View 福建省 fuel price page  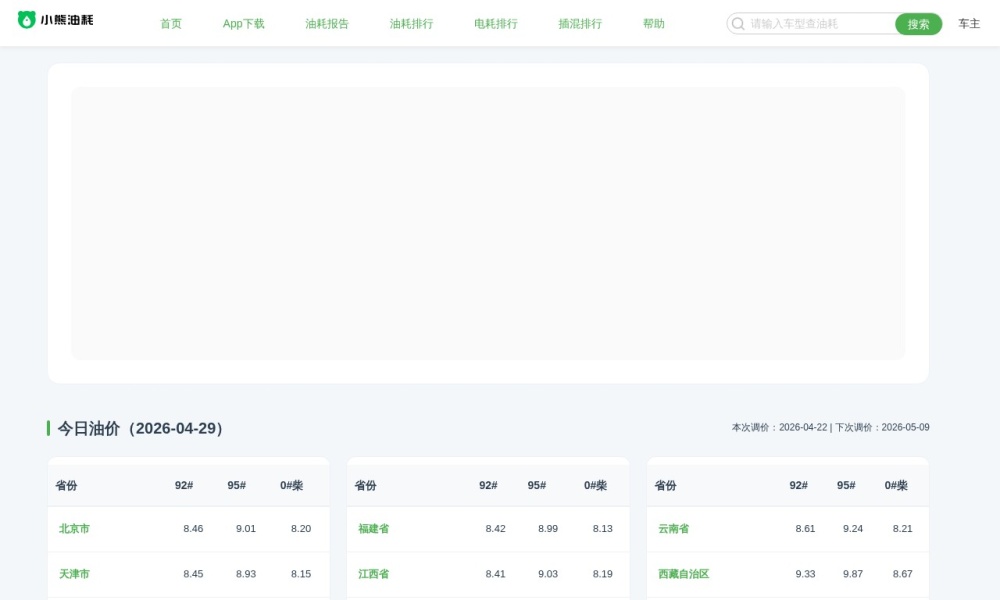click(373, 529)
